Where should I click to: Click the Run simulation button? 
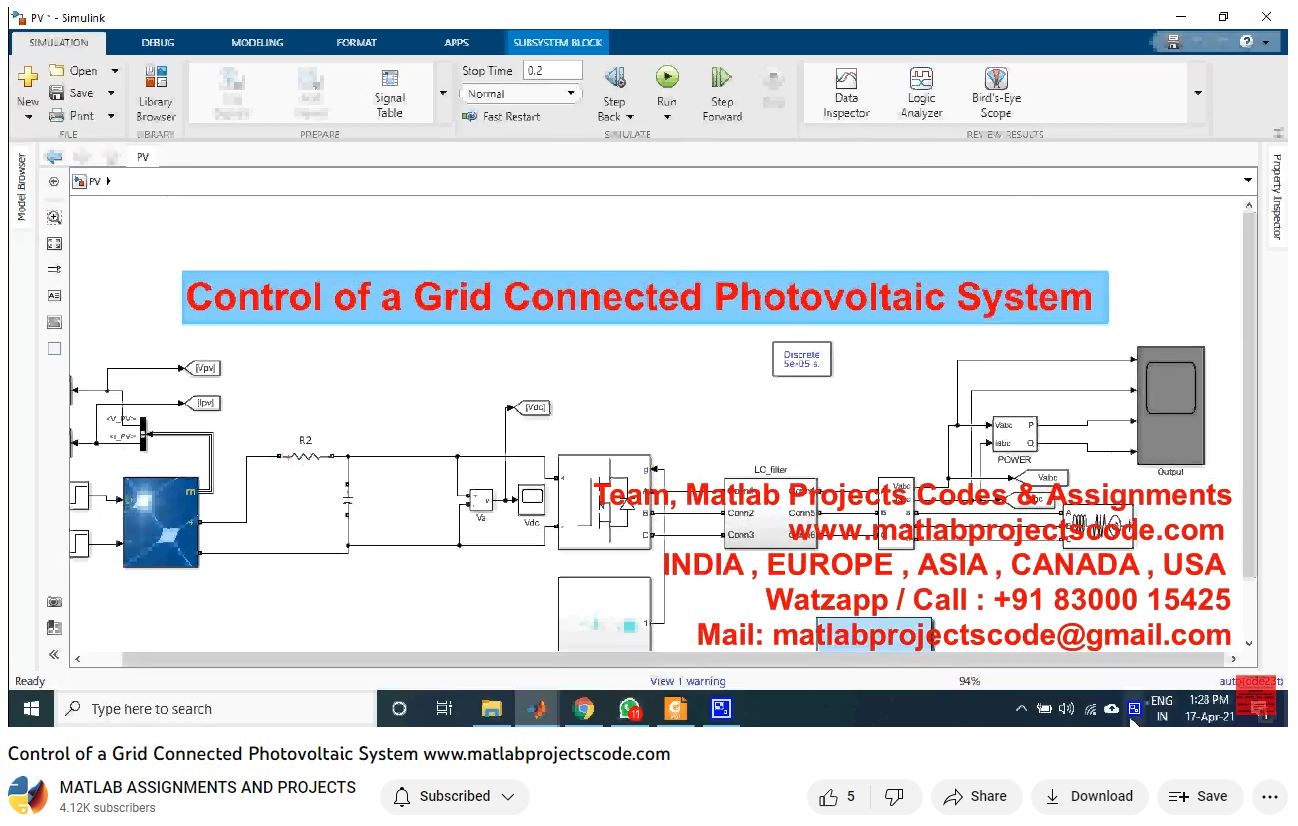(x=667, y=78)
